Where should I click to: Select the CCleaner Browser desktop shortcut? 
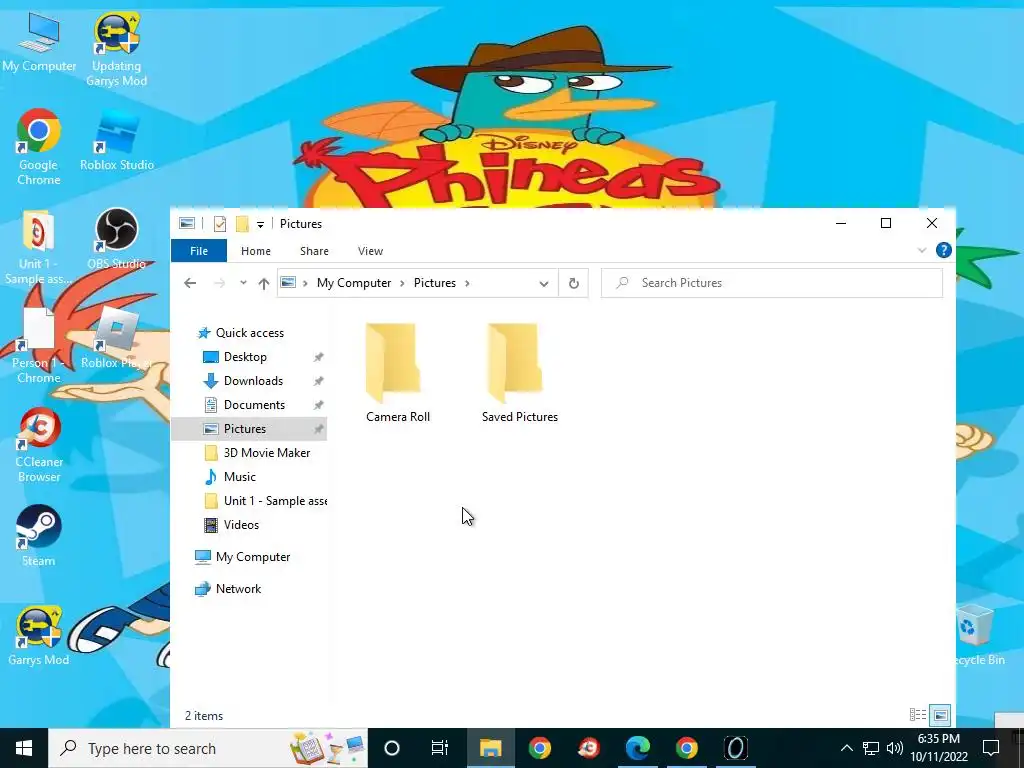[x=39, y=445]
